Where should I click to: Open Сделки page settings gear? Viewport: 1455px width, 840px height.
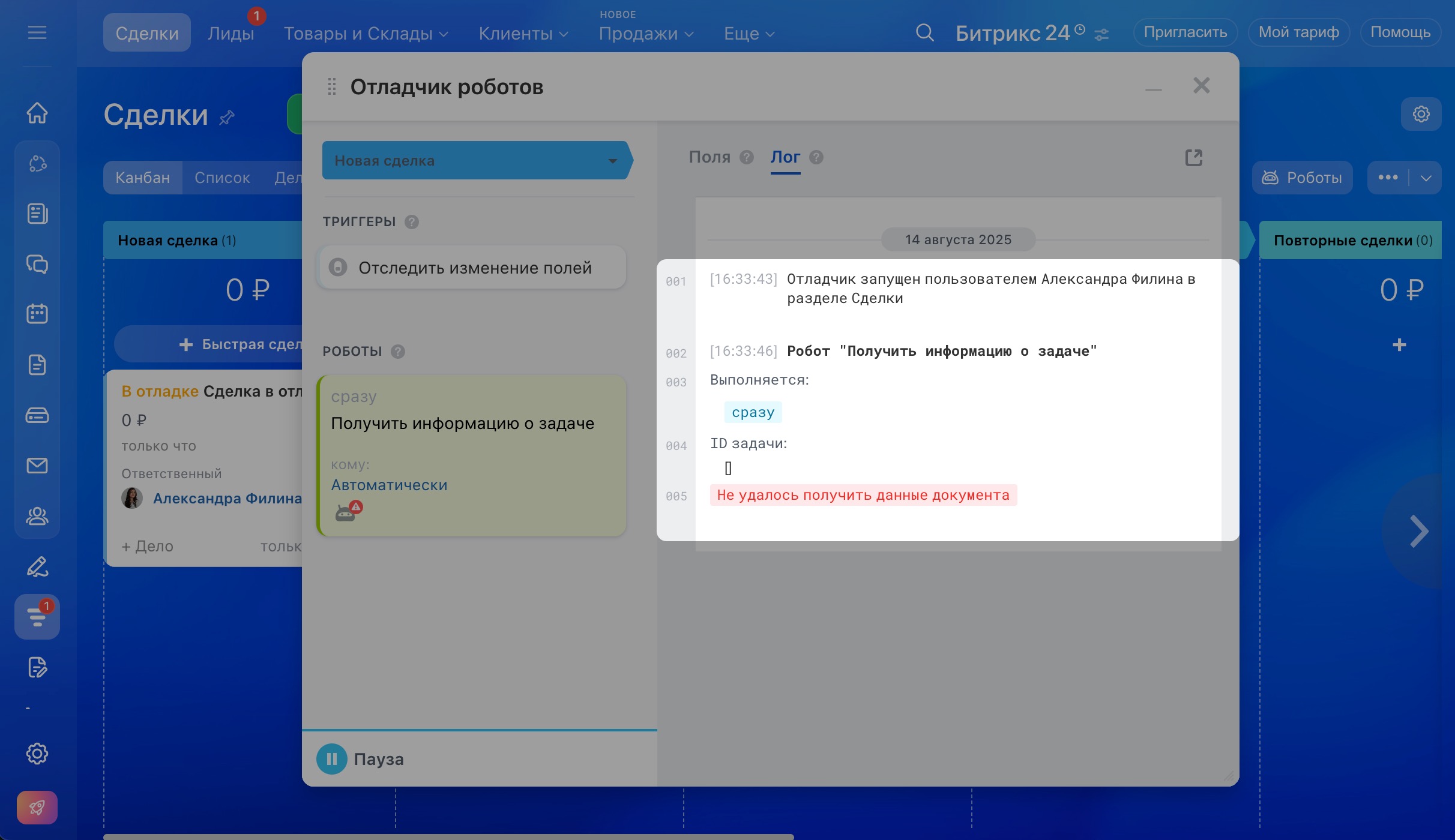pyautogui.click(x=1421, y=114)
